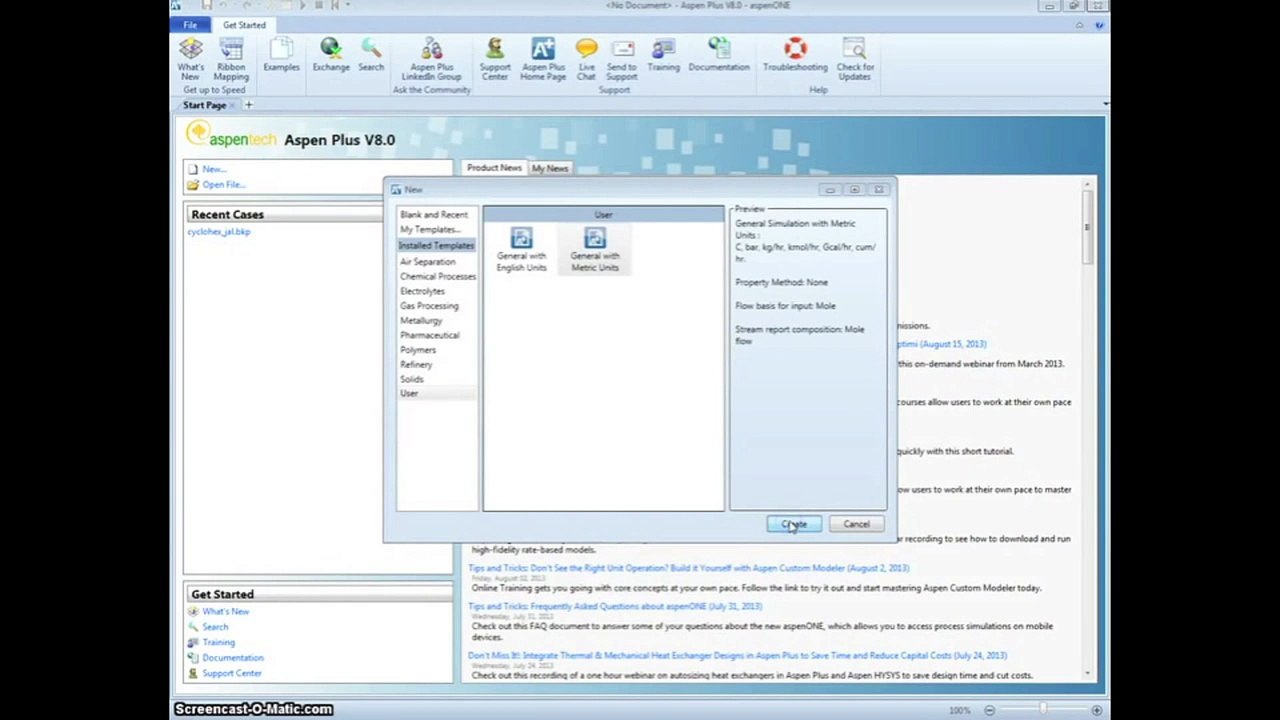Open Ribbon Mapping in the ribbon
Viewport: 1280px width, 720px height.
[231, 59]
